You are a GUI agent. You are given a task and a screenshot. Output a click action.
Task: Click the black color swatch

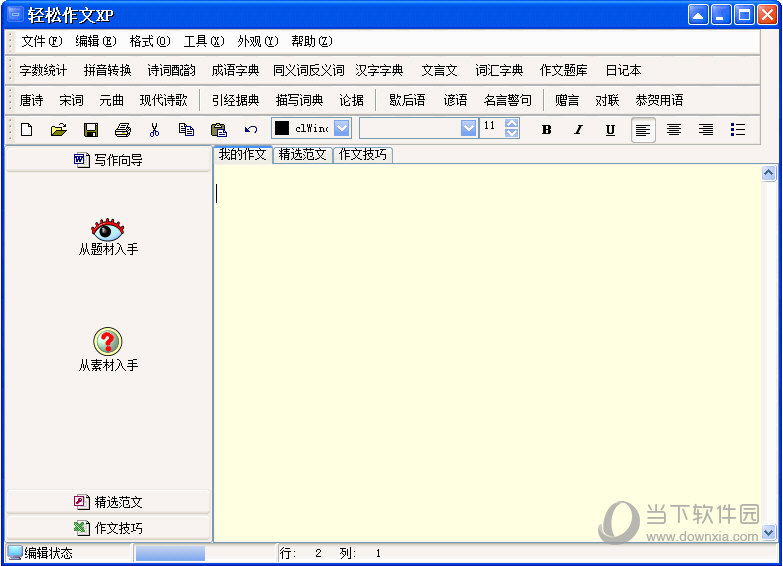tap(282, 128)
